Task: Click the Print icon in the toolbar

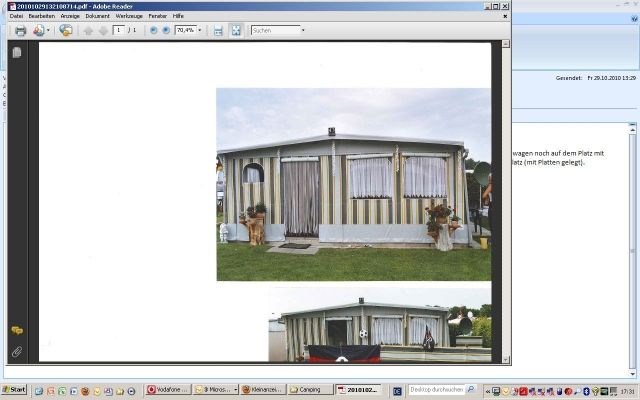Action: click(20, 30)
